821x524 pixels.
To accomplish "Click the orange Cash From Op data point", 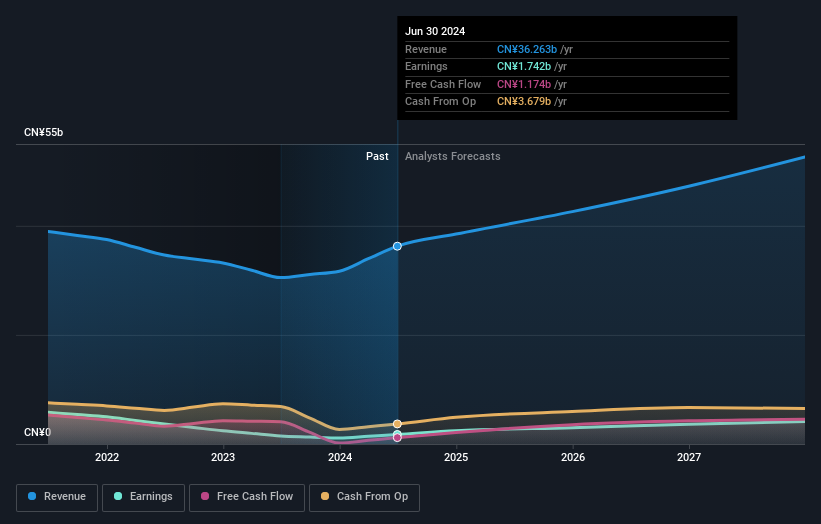I will (397, 423).
